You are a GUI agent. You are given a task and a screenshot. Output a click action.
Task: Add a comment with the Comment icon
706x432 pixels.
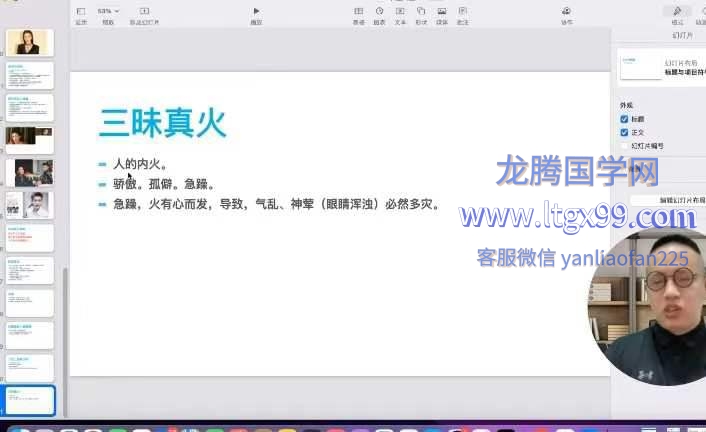462,12
